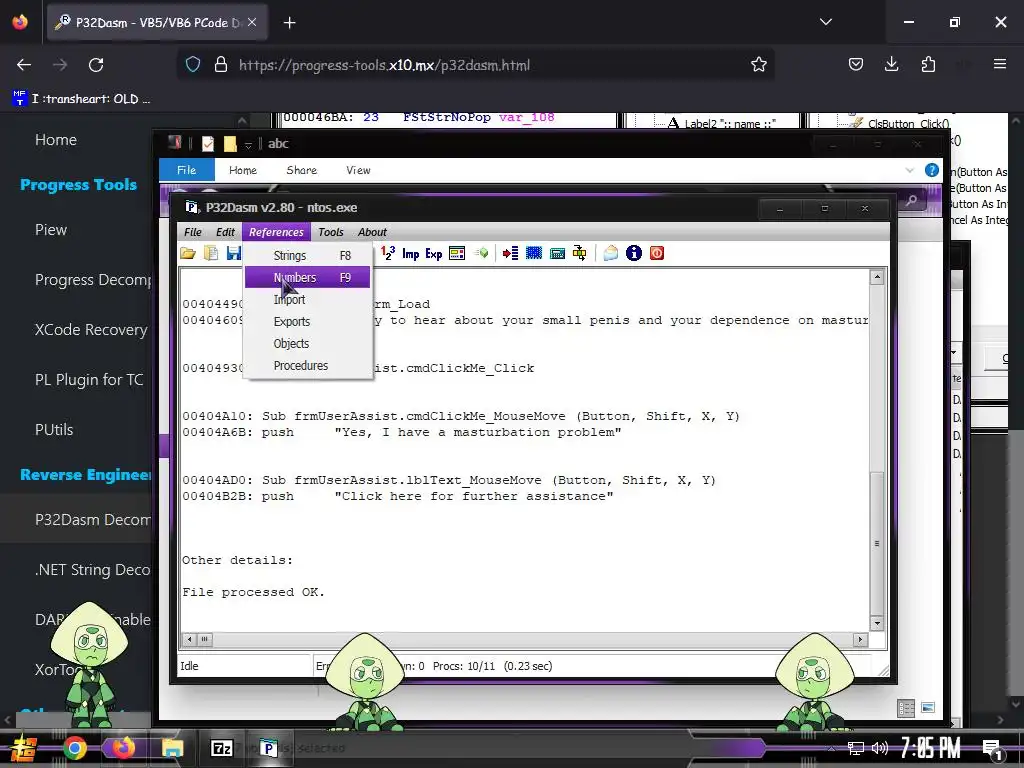The width and height of the screenshot is (1024, 768).
Task: Open Piew link in website sidebar
Action: [51, 230]
